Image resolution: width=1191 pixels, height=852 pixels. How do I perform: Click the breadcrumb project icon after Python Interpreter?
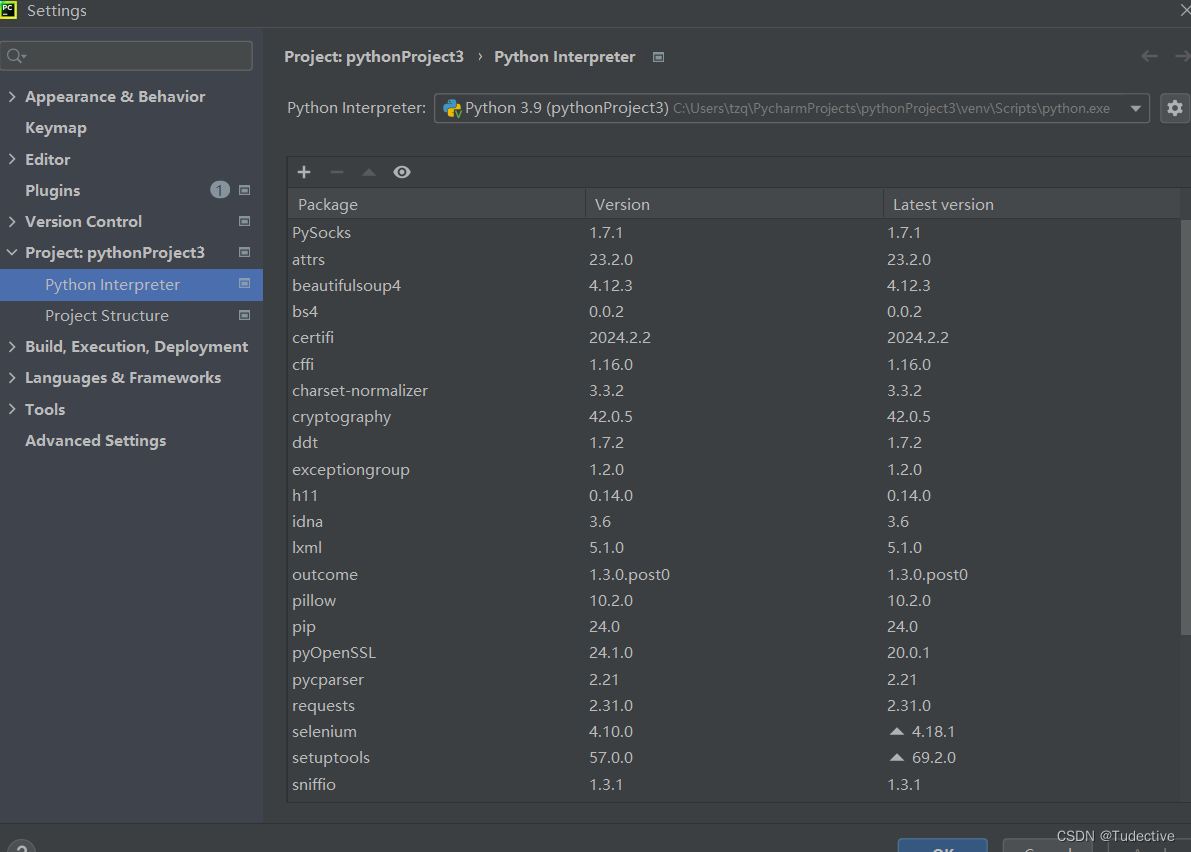[x=659, y=57]
